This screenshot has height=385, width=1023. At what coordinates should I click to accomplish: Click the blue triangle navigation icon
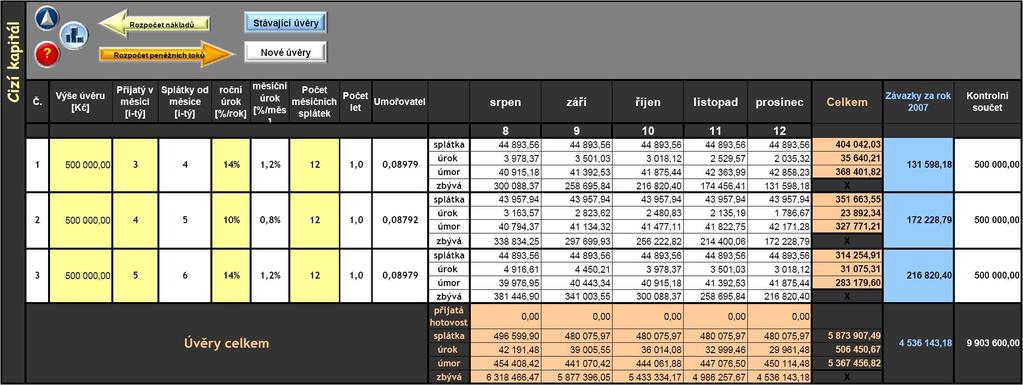coord(47,18)
